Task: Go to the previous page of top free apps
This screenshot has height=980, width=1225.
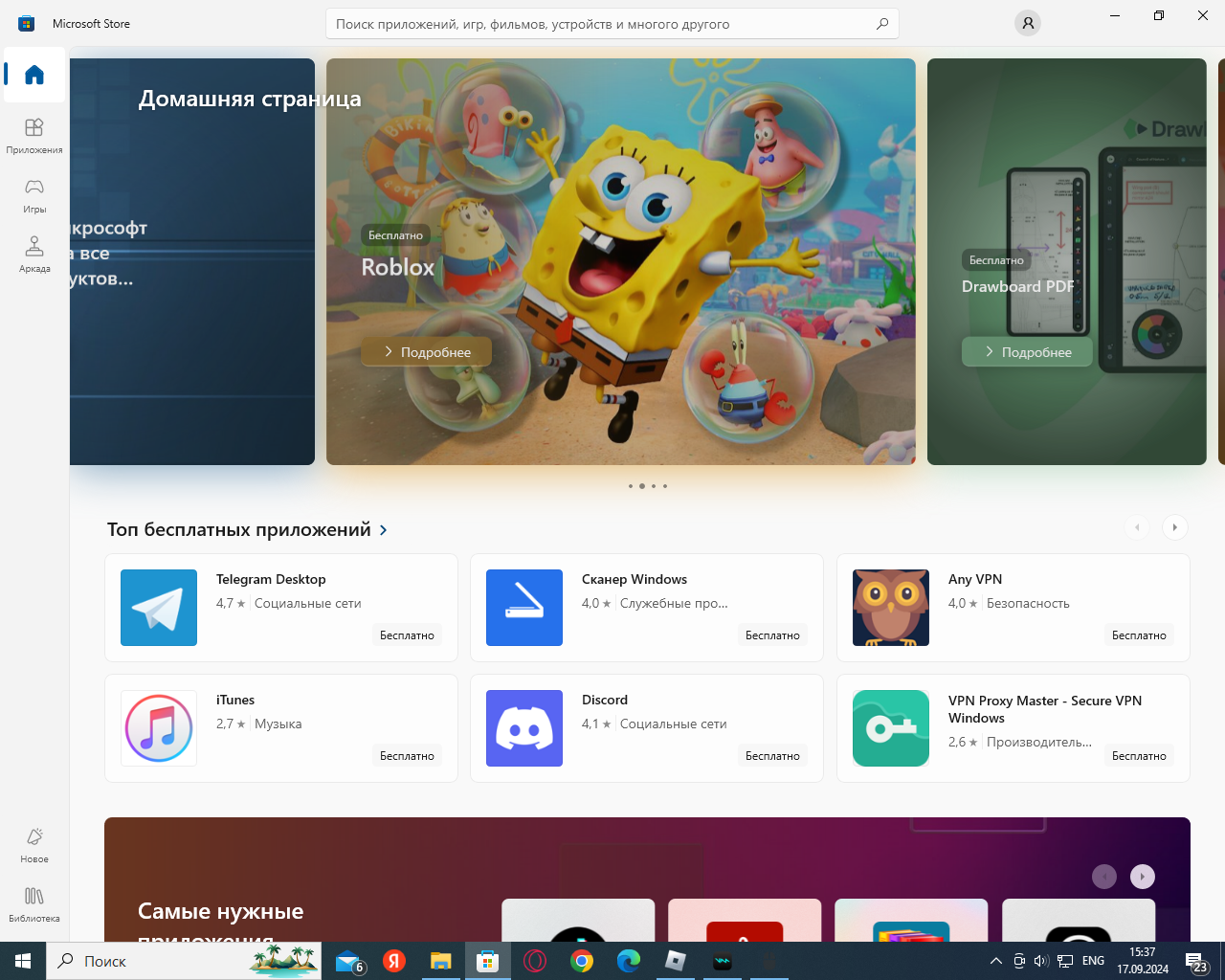Action: (x=1137, y=527)
